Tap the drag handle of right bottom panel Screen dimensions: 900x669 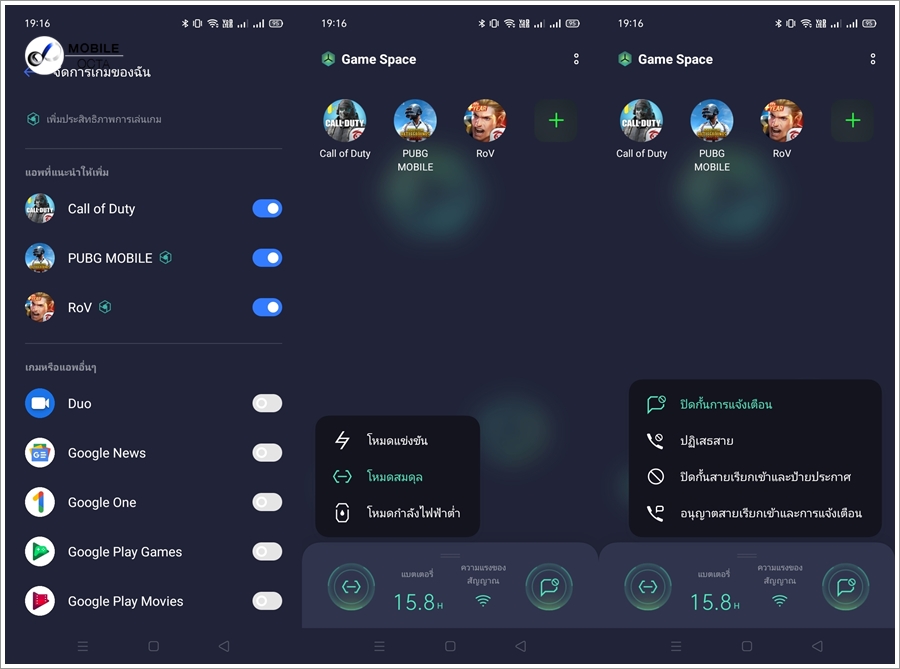[747, 555]
